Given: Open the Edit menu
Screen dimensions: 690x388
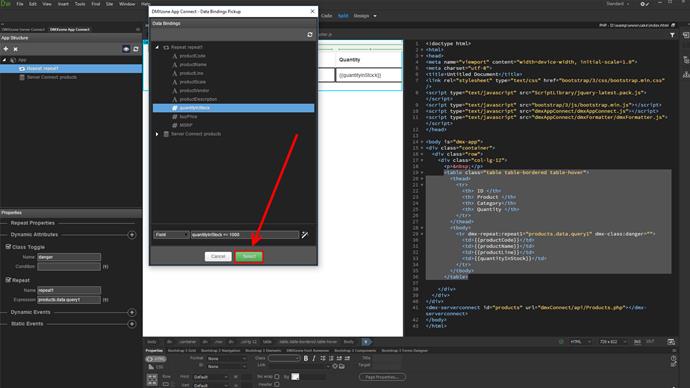Looking at the screenshot, I should pyautogui.click(x=33, y=4).
